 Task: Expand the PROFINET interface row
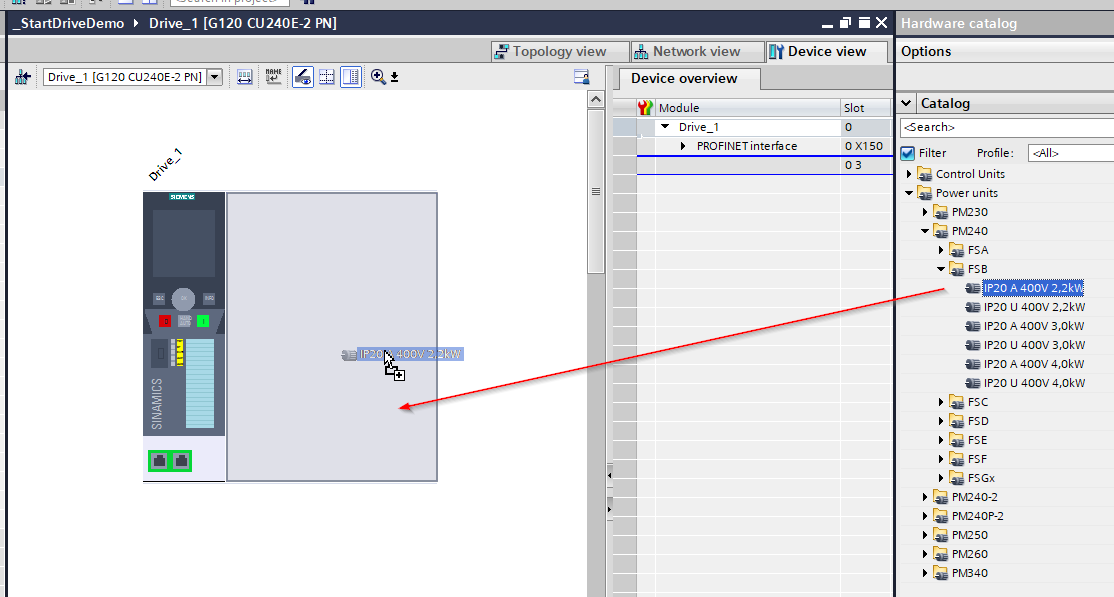pyautogui.click(x=683, y=146)
